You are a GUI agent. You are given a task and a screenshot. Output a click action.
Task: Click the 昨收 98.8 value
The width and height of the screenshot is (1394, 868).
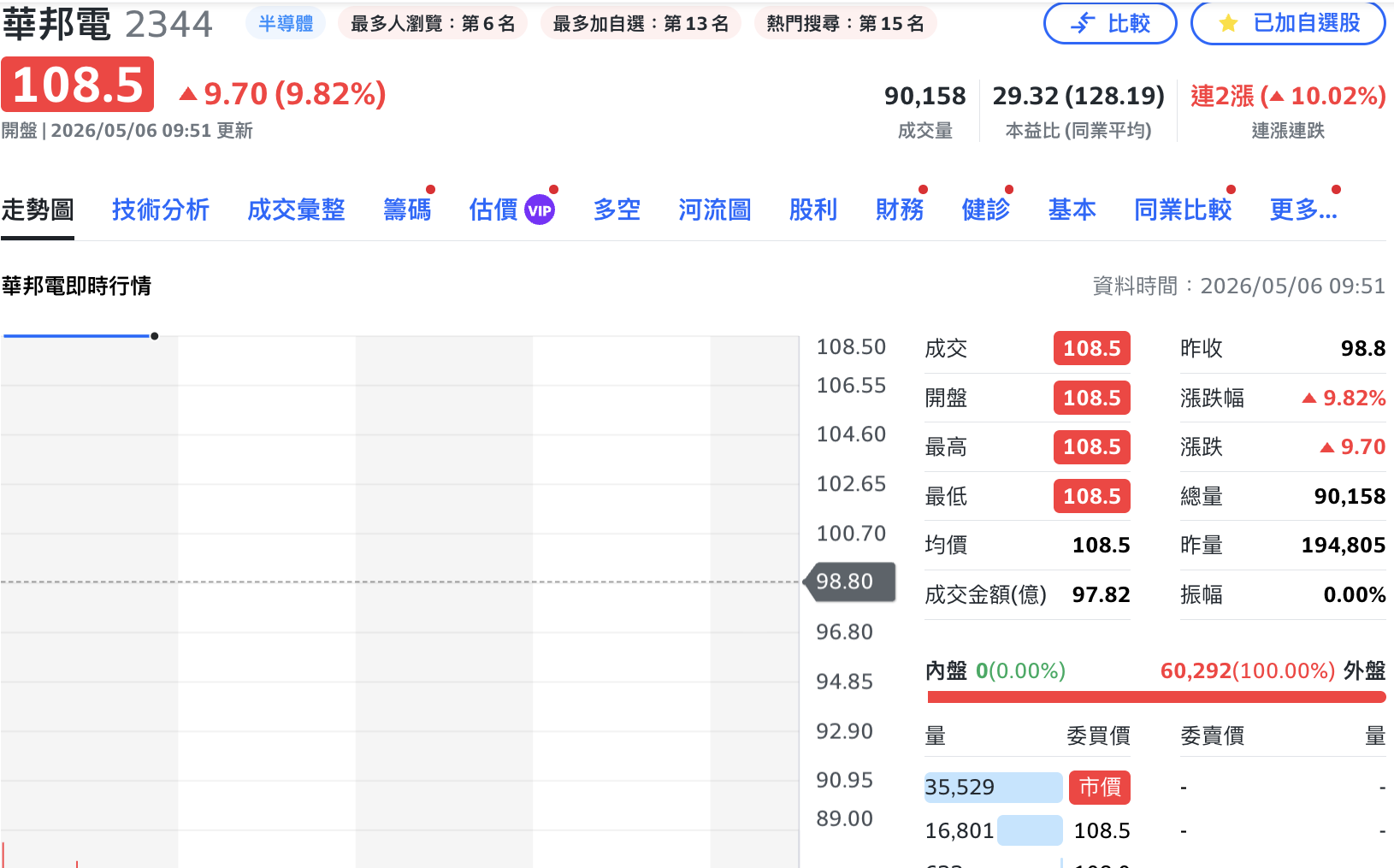tap(1363, 348)
